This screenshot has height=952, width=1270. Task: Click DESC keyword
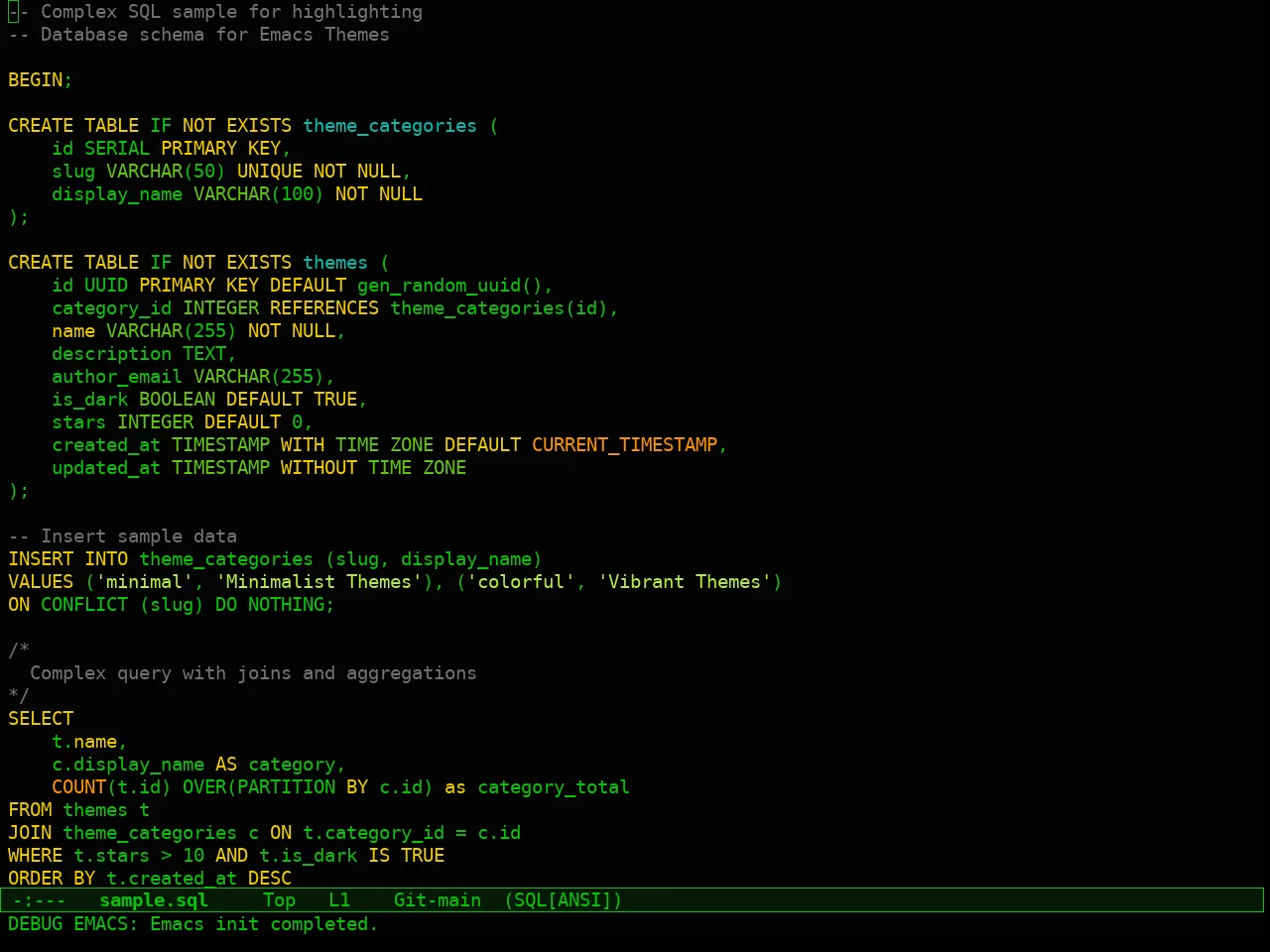pyautogui.click(x=270, y=879)
